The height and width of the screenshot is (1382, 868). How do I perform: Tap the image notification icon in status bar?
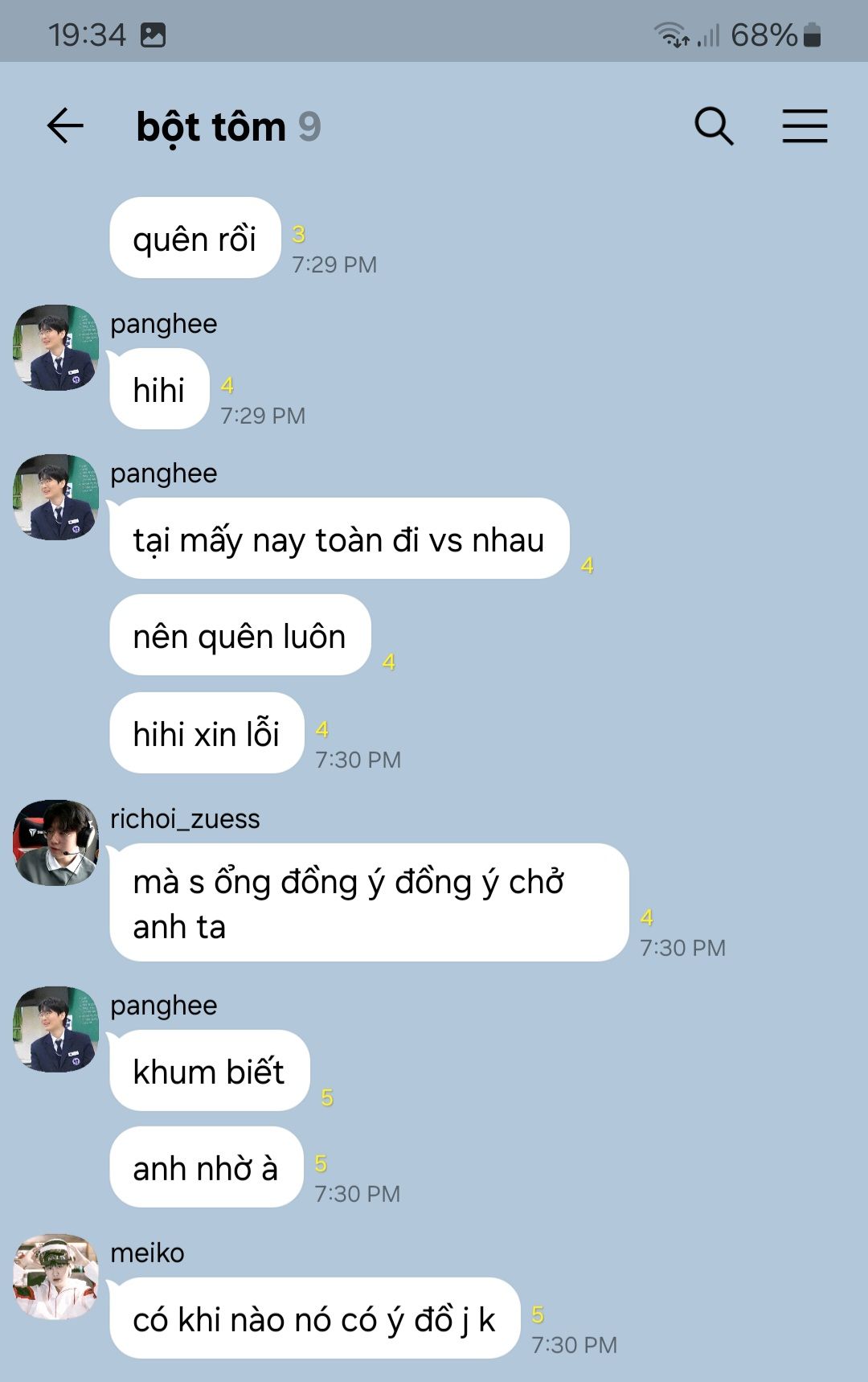tap(153, 35)
